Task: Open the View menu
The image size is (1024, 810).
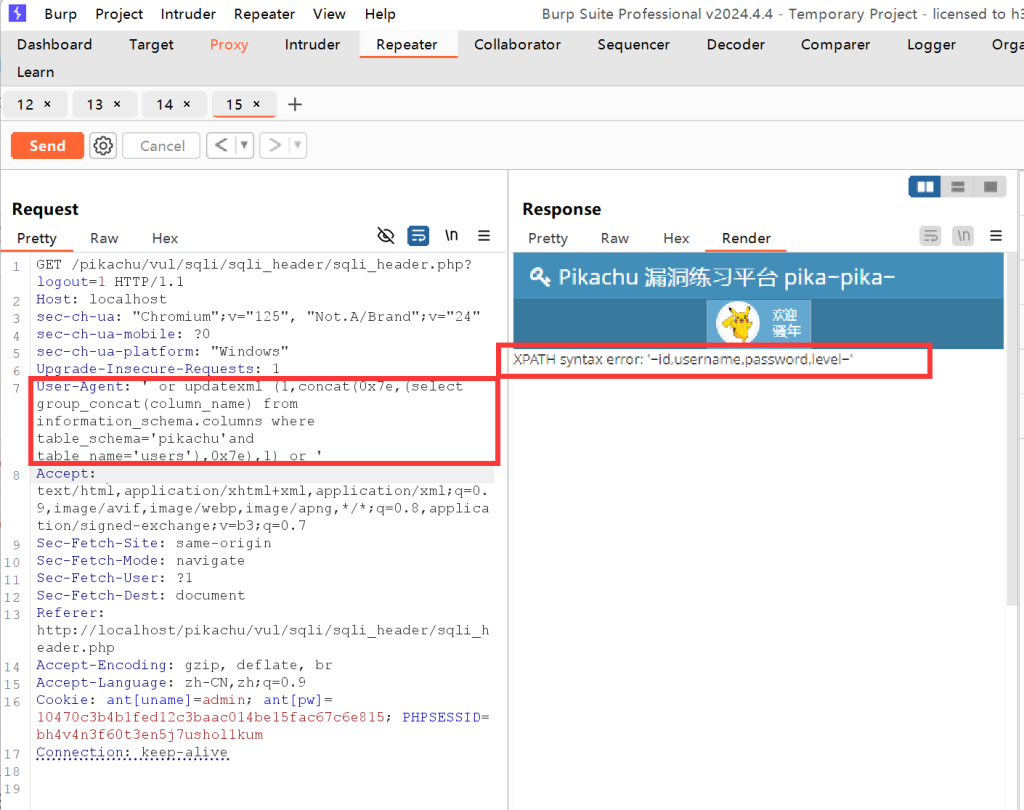Action: click(x=329, y=14)
